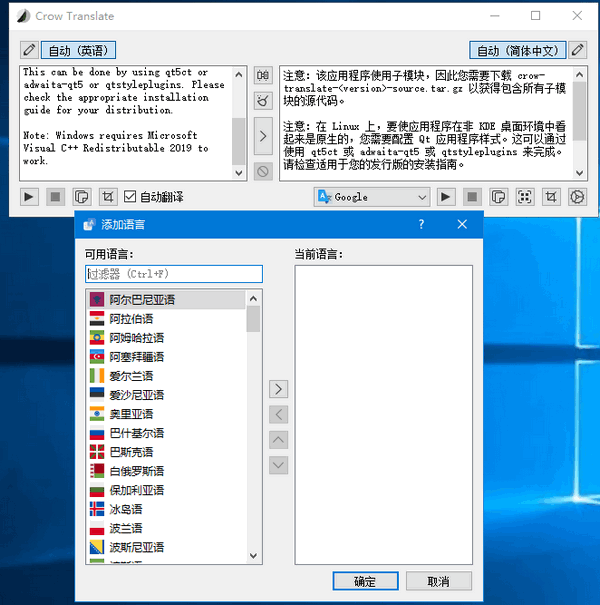This screenshot has width=600, height=605.
Task: Add selected language with right arrow button
Action: 279,389
